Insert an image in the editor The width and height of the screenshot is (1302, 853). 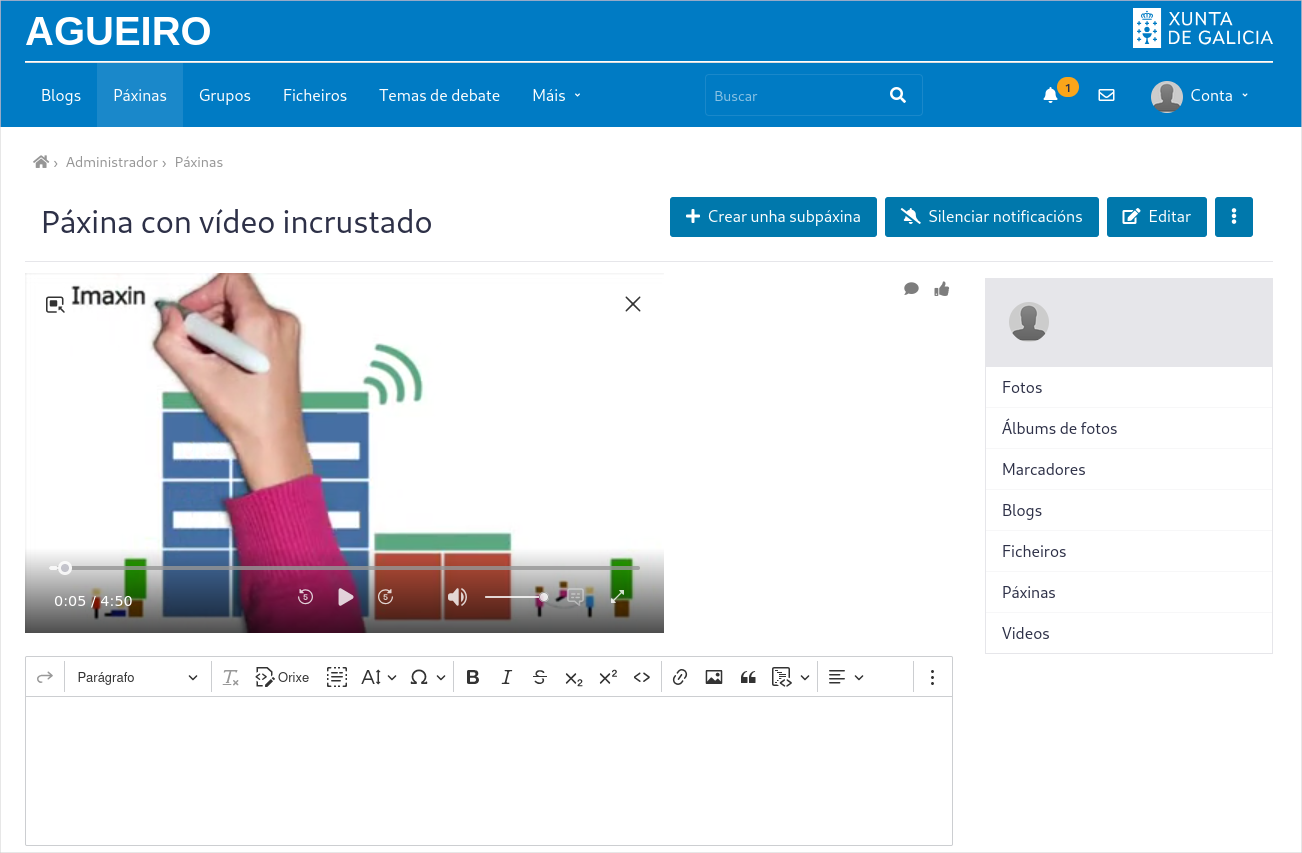coord(714,677)
